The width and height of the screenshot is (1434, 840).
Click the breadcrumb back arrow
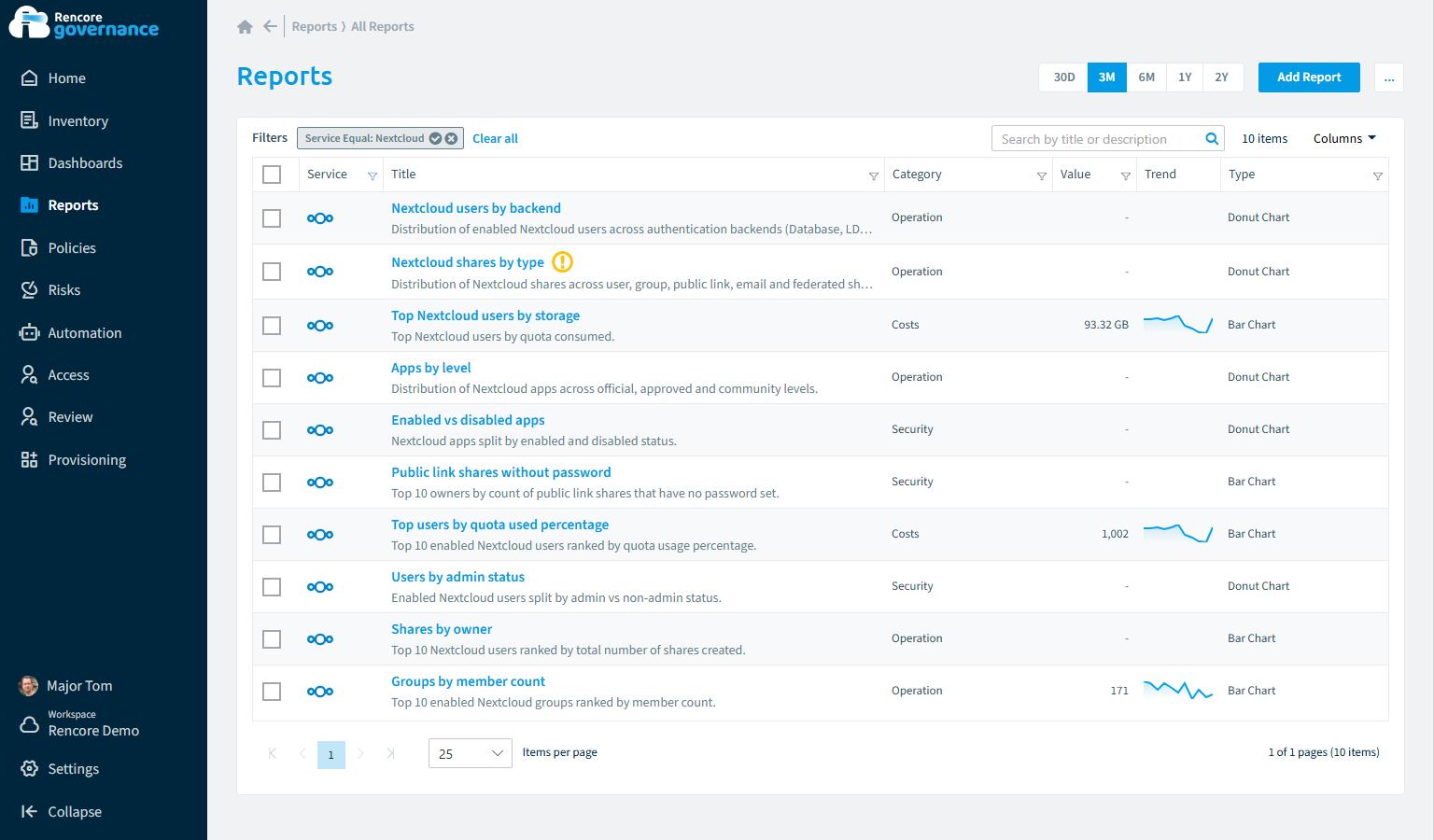coord(270,27)
